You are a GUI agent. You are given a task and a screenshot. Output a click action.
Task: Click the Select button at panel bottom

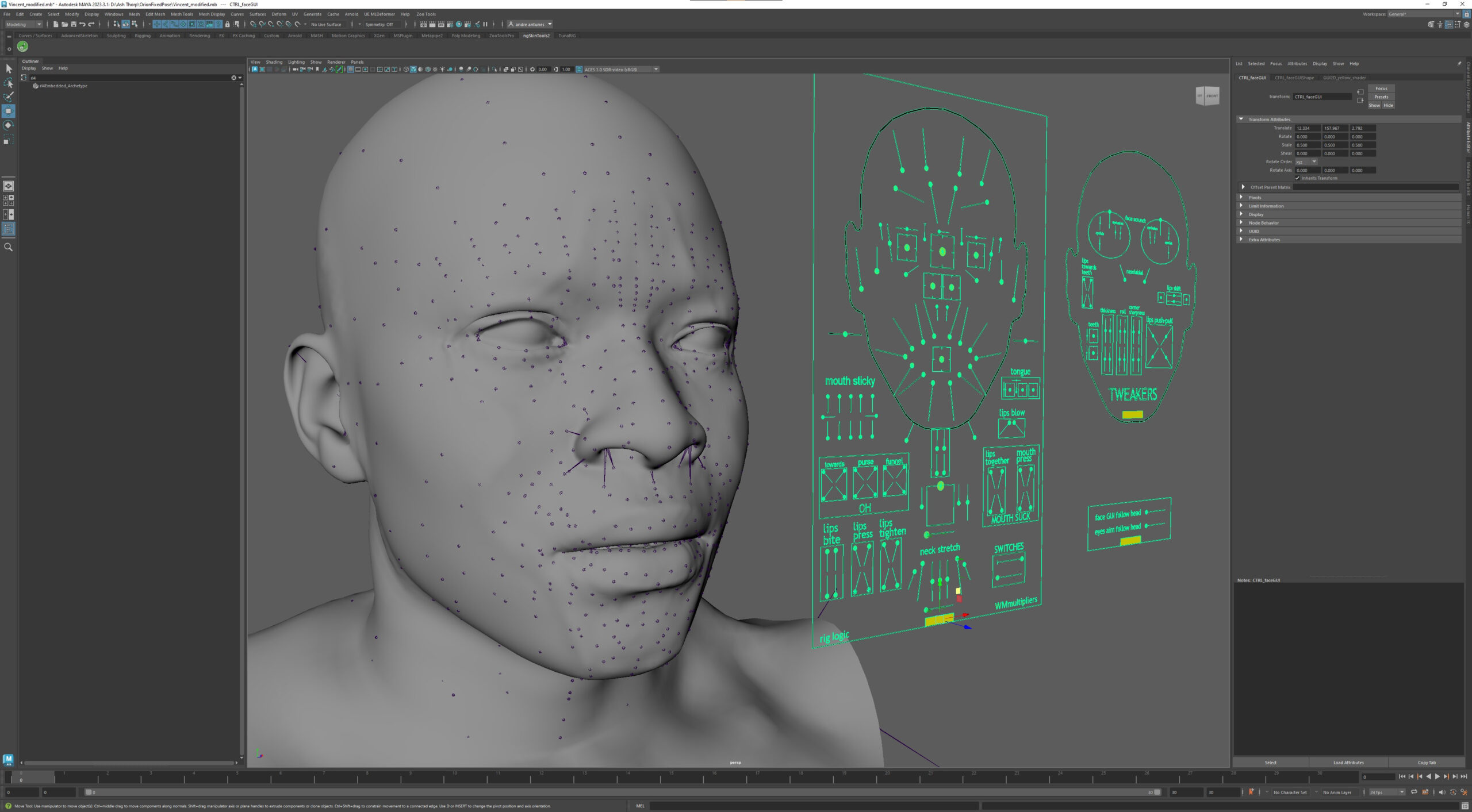[1271, 763]
